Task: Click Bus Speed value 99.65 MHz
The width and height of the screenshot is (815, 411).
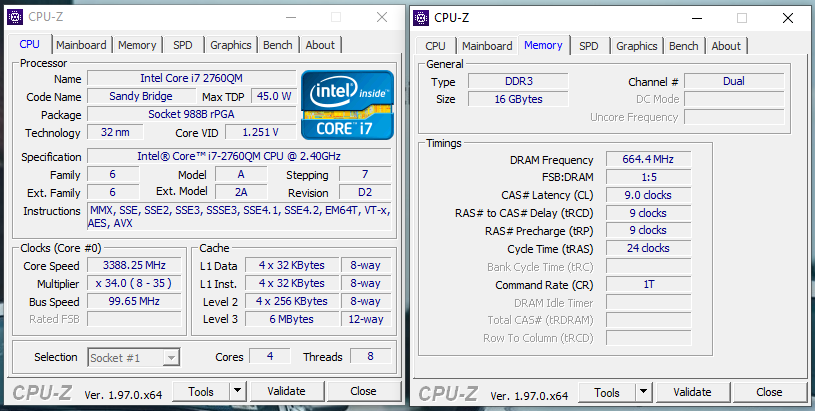Action: pos(134,301)
